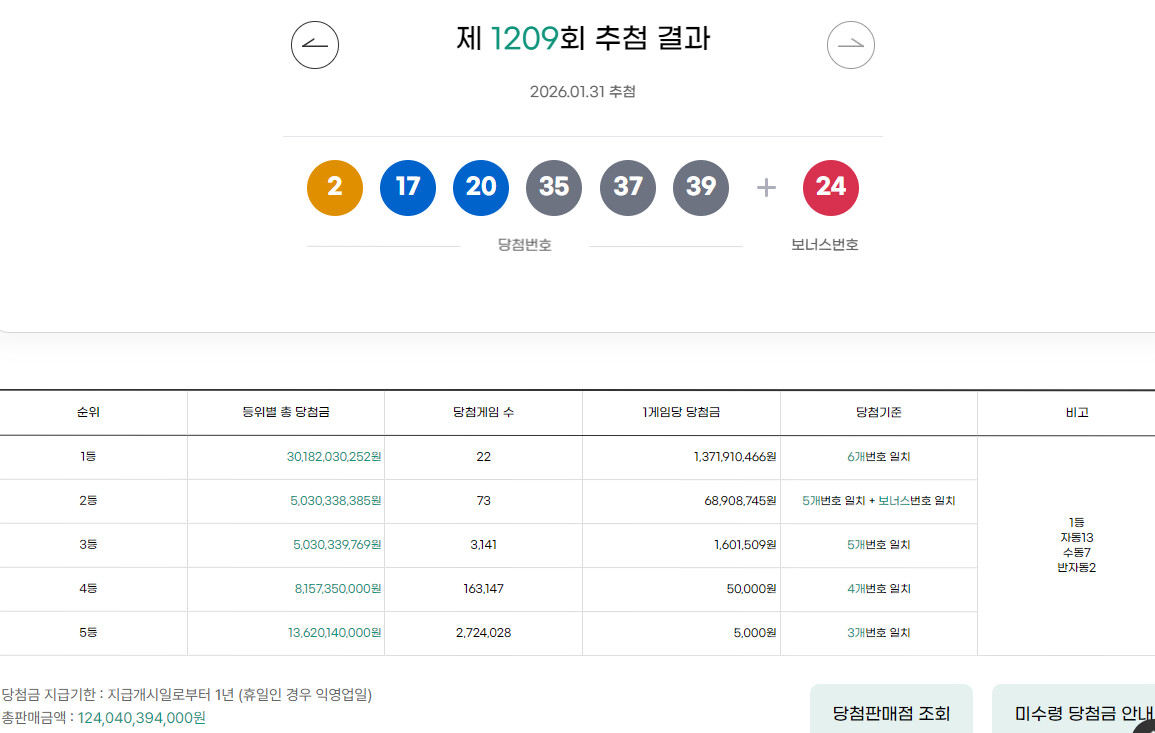Click winning number ball 35
Viewport: 1155px width, 733px height.
tap(554, 188)
